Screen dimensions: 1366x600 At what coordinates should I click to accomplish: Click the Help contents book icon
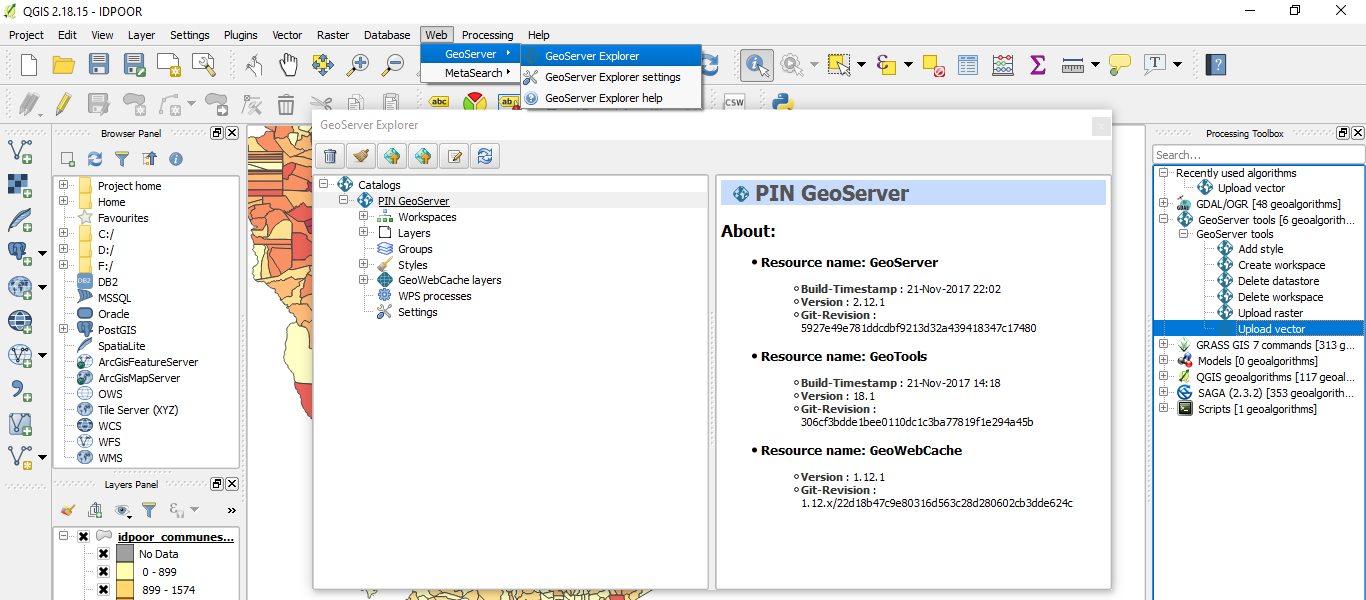[1215, 65]
